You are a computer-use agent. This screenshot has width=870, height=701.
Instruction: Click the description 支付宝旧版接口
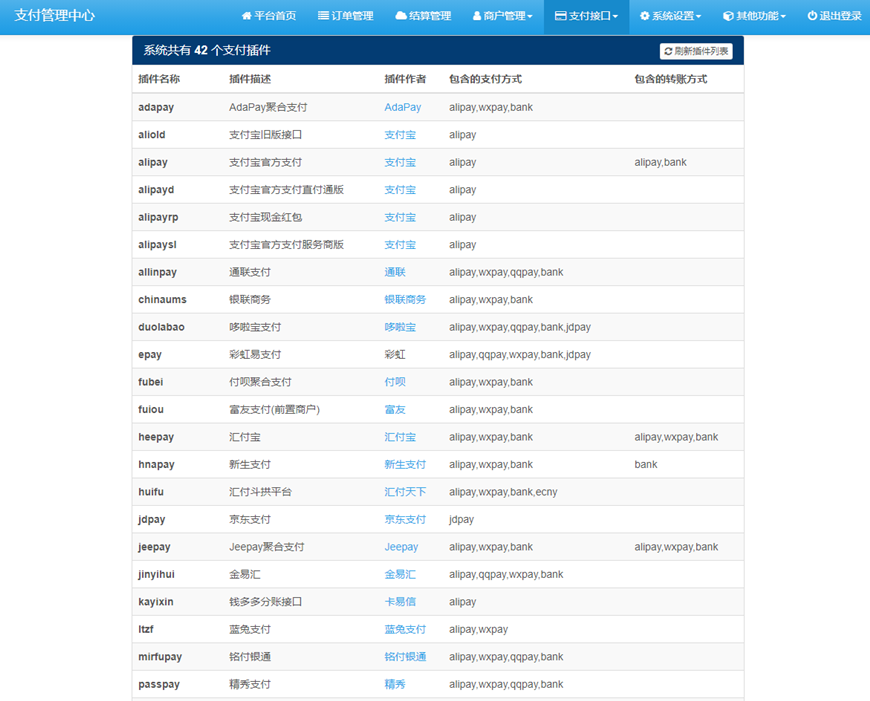(x=265, y=135)
